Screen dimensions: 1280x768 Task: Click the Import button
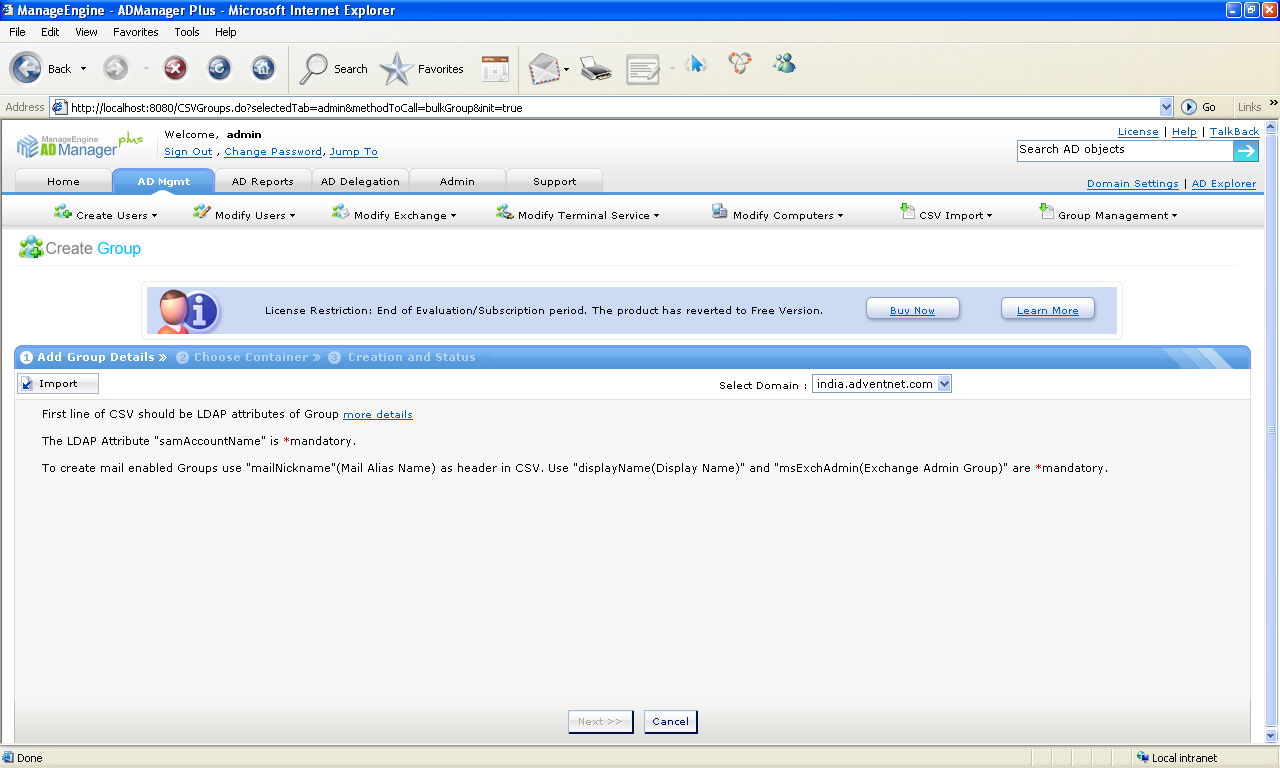[58, 384]
